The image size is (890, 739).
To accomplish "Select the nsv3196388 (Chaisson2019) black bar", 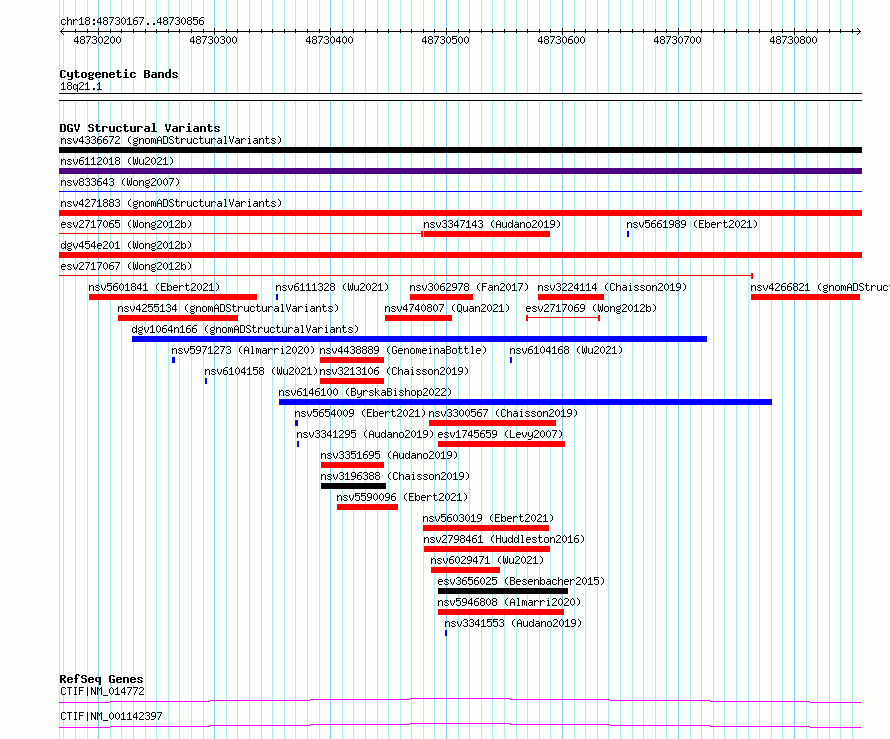I will 353,486.
